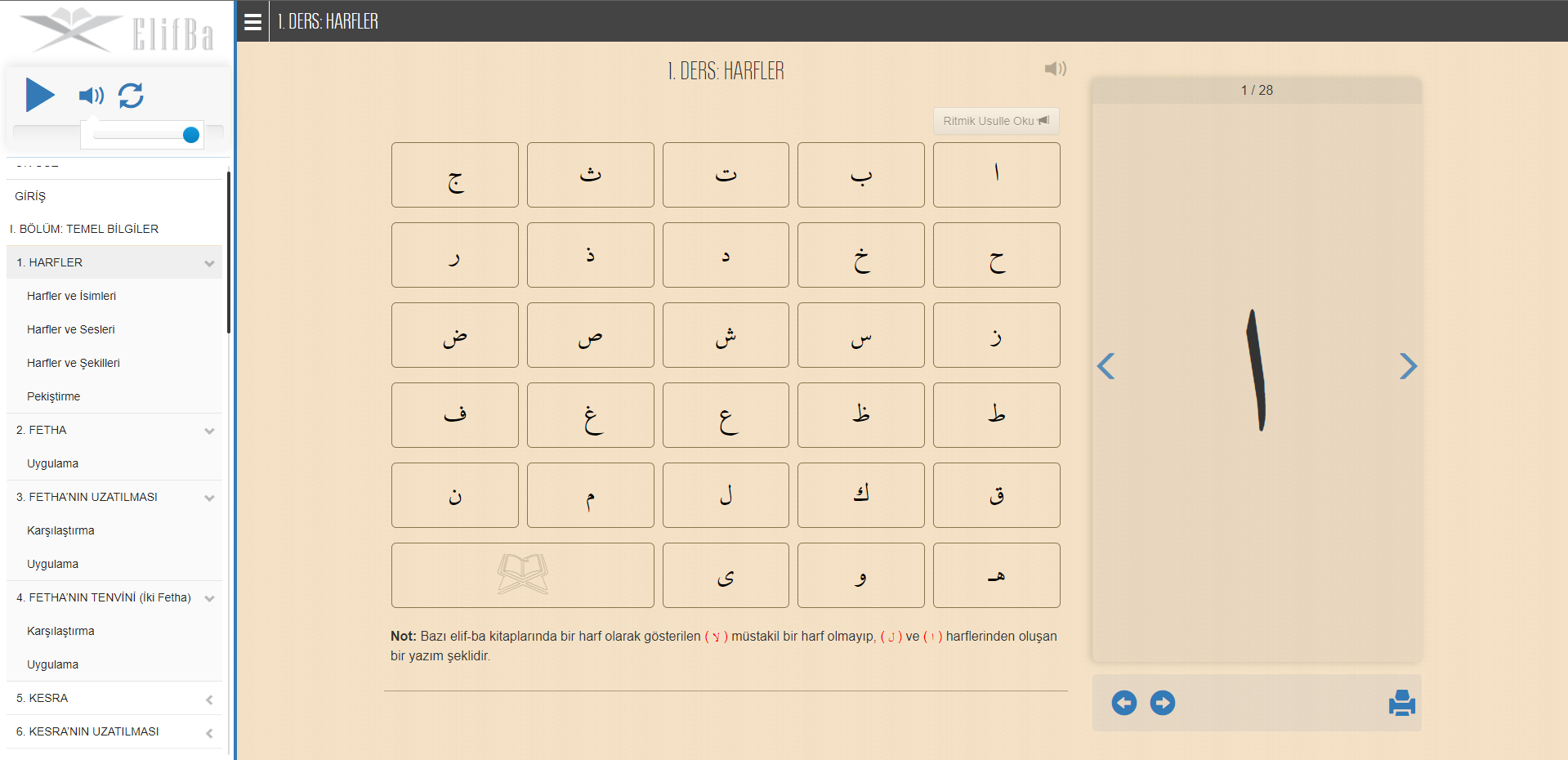This screenshot has height=760, width=1568.
Task: Mute the sidebar speaker volume icon
Action: pos(92,96)
